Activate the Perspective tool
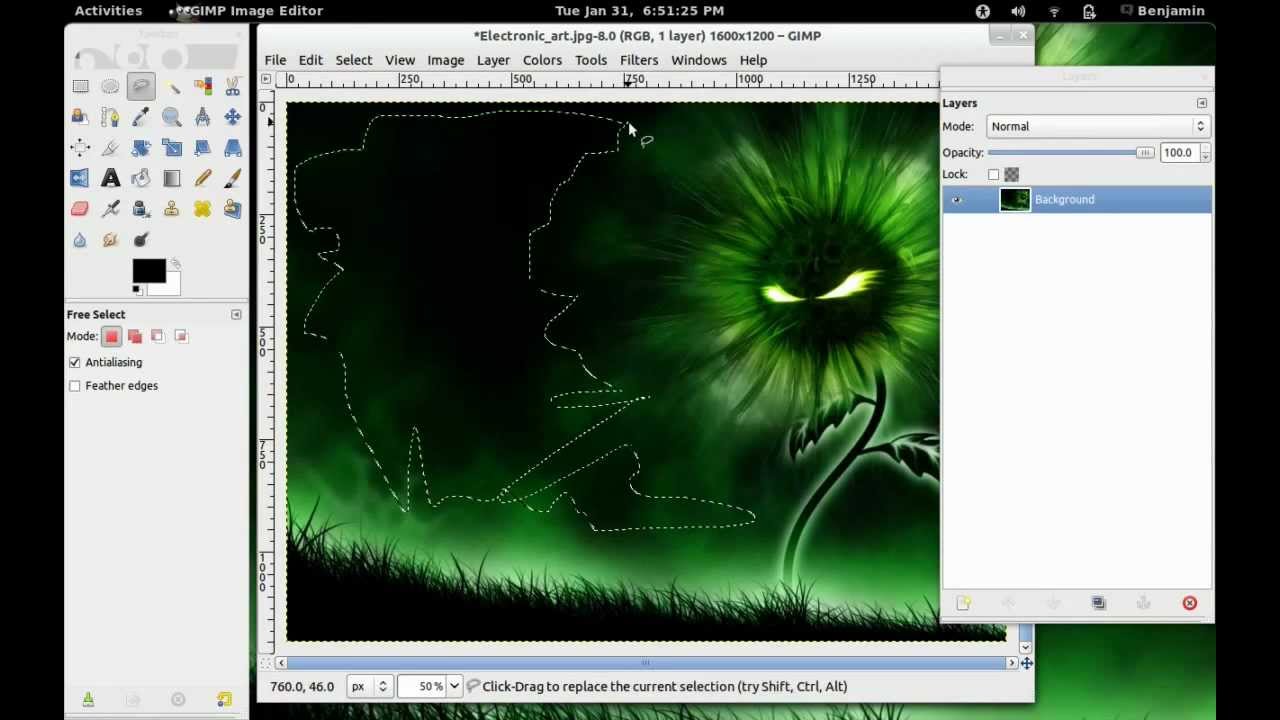Viewport: 1280px width, 720px height. click(x=232, y=148)
